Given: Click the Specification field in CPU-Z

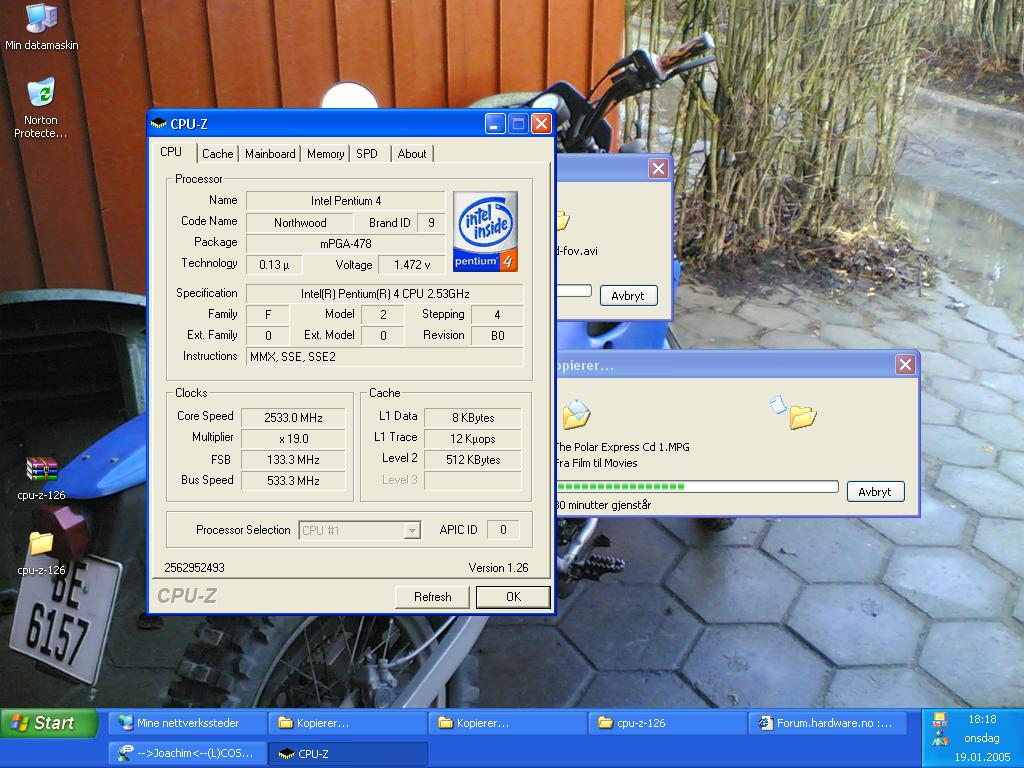Looking at the screenshot, I should click(x=385, y=293).
